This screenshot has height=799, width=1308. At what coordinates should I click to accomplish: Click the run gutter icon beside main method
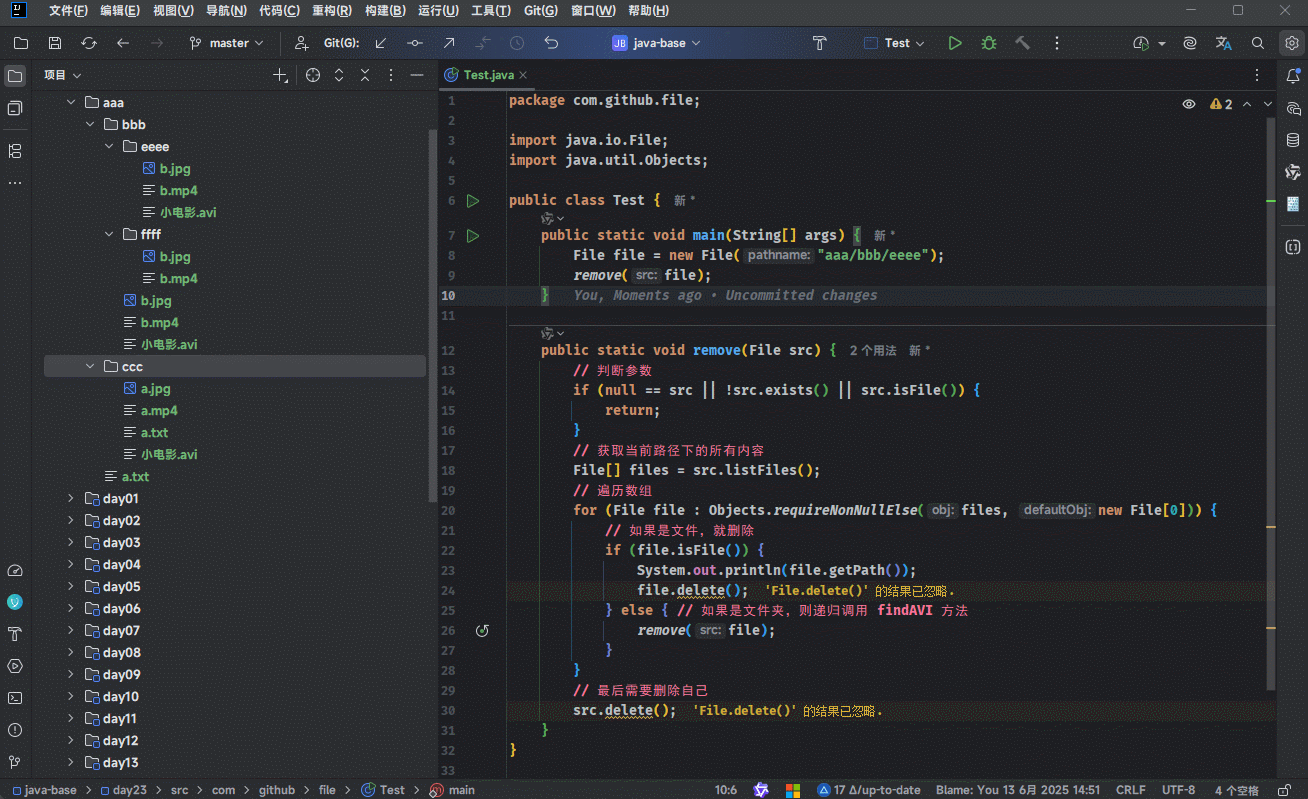point(473,236)
